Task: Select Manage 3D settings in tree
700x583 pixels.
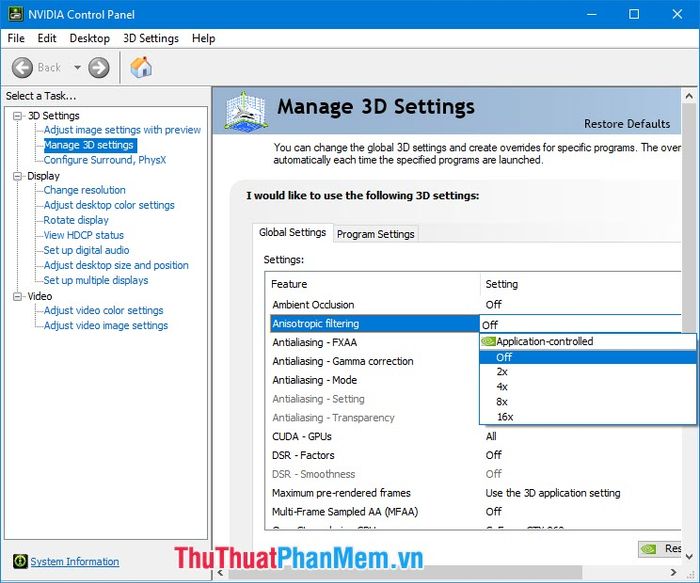Action: tap(89, 145)
